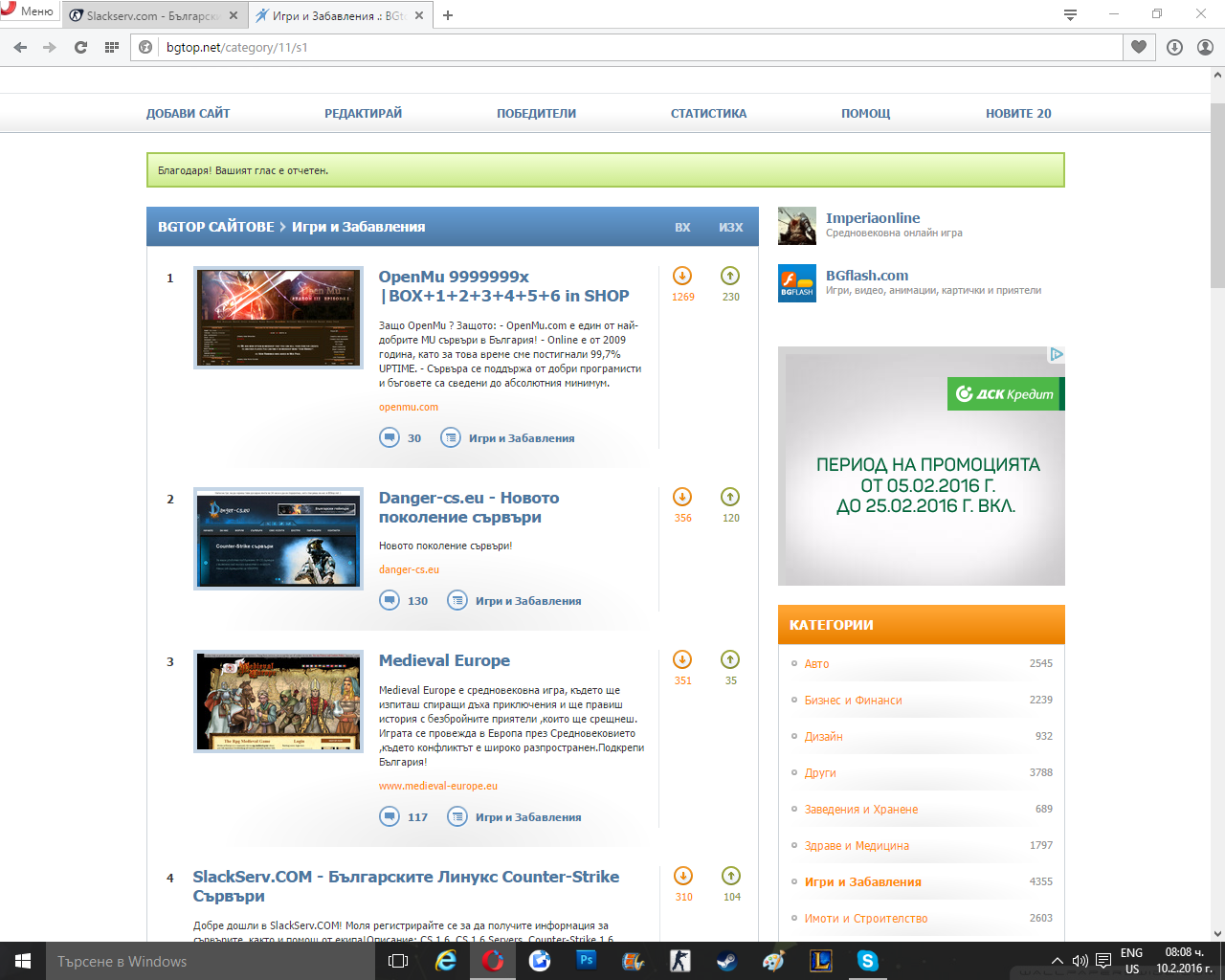
Task: Show site info icon in the address bar
Action: pyautogui.click(x=145, y=47)
